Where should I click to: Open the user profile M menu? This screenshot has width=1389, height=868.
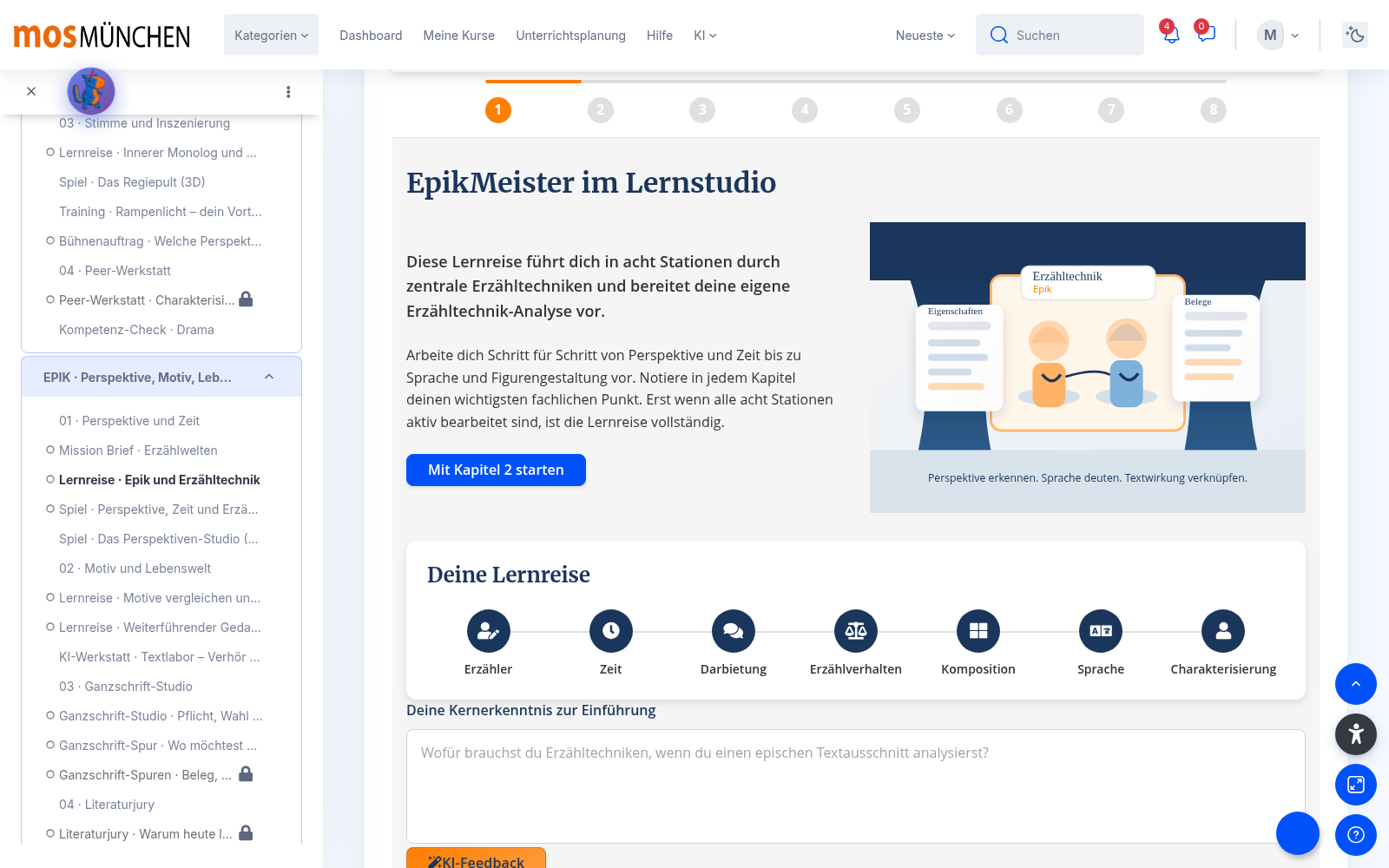coord(1278,35)
